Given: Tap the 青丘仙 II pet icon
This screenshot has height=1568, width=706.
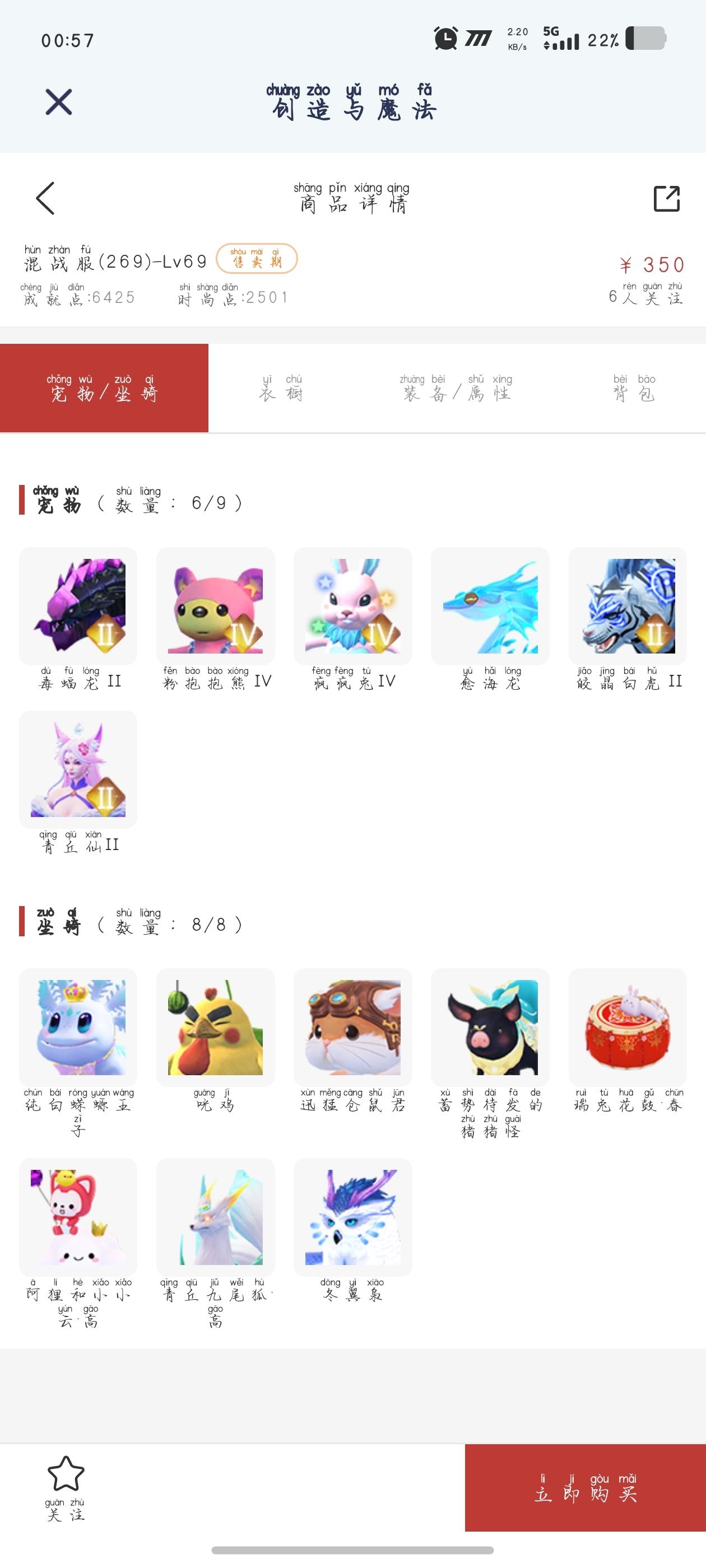Looking at the screenshot, I should pyautogui.click(x=78, y=769).
